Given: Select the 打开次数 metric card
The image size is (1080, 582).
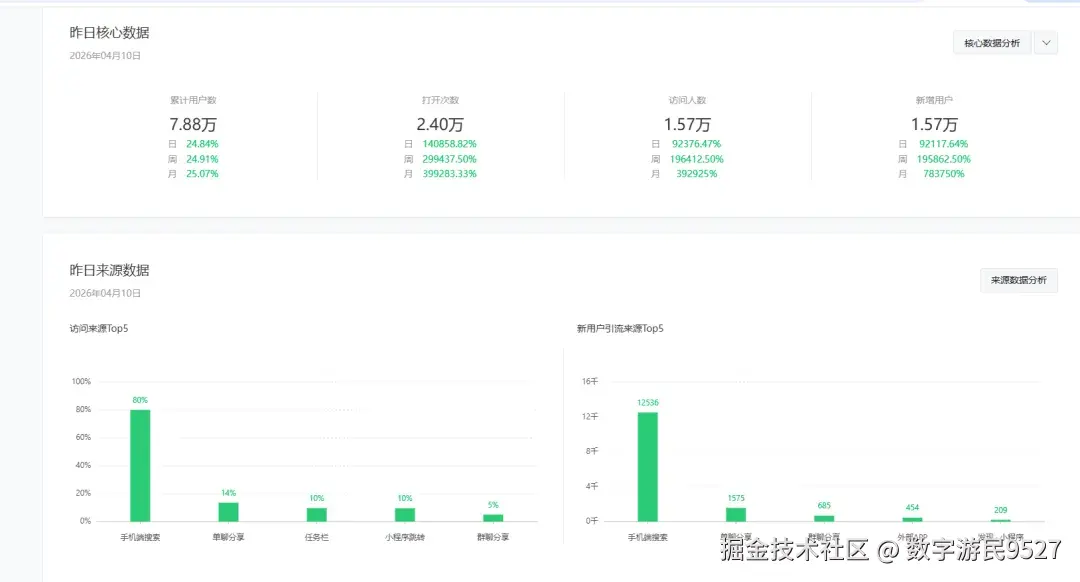Looking at the screenshot, I should point(438,99).
